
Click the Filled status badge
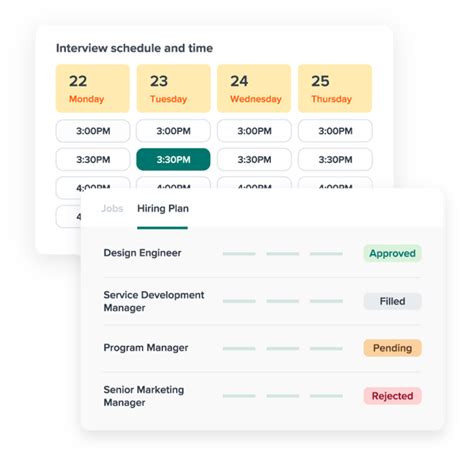pos(392,301)
